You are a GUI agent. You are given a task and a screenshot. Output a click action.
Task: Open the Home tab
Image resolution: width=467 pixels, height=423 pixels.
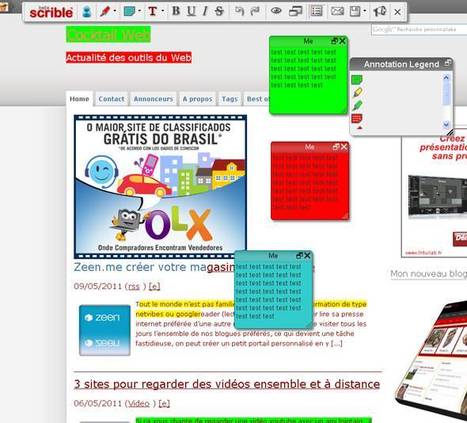click(x=79, y=99)
